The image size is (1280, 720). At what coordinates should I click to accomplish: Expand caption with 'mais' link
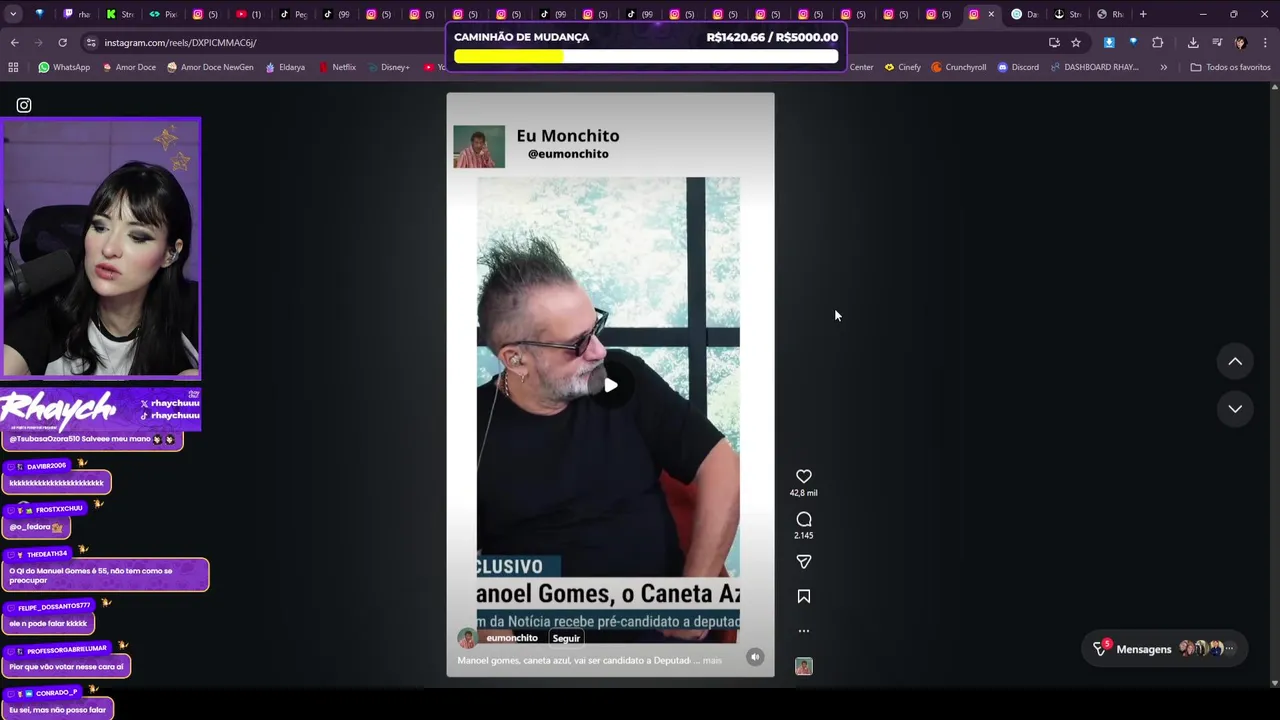[712, 660]
